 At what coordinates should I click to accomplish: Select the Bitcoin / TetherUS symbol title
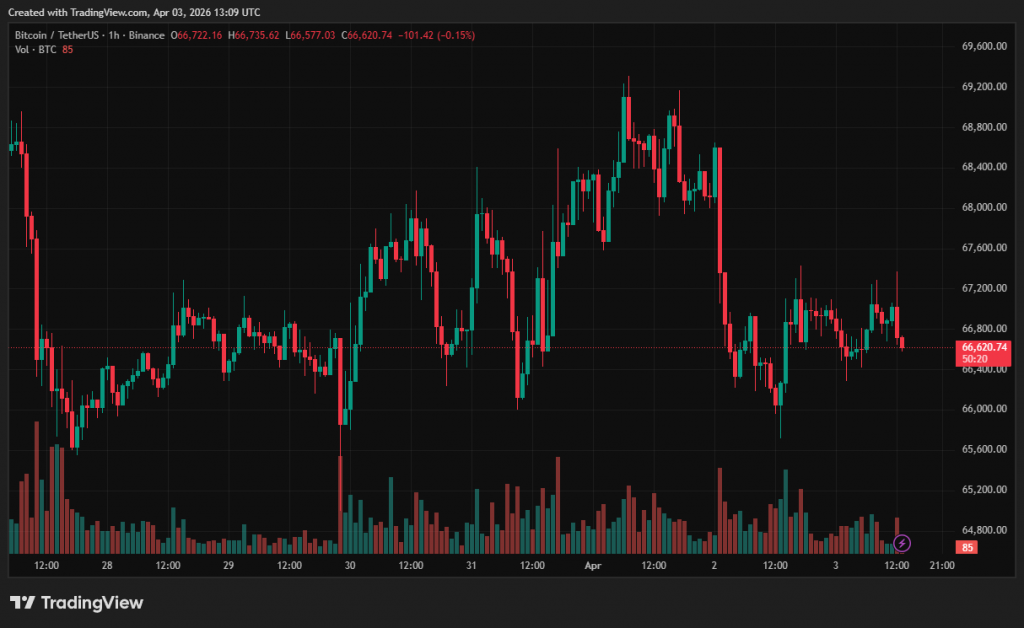click(x=58, y=35)
